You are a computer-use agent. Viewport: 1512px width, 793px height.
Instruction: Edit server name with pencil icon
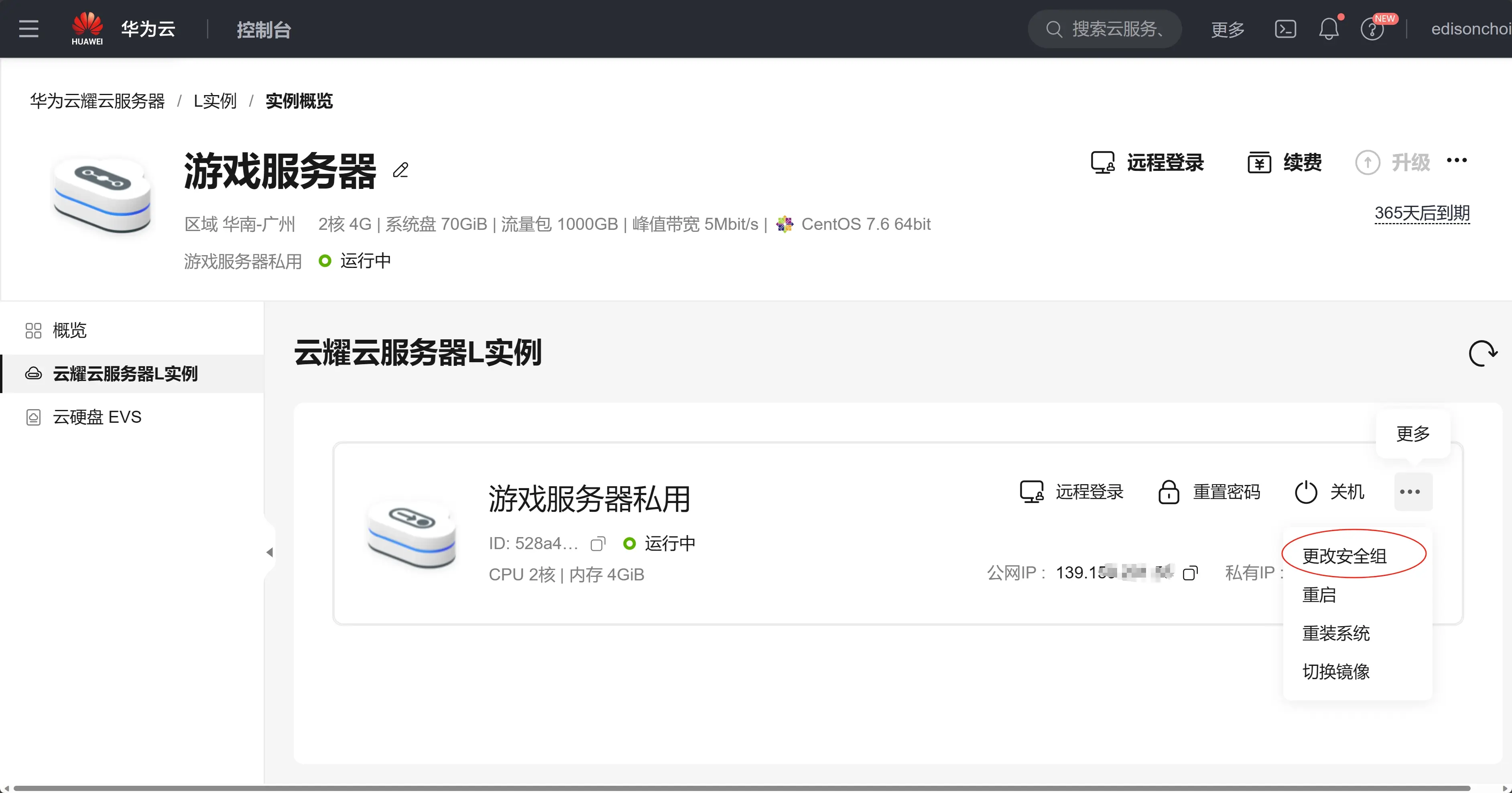tap(401, 170)
